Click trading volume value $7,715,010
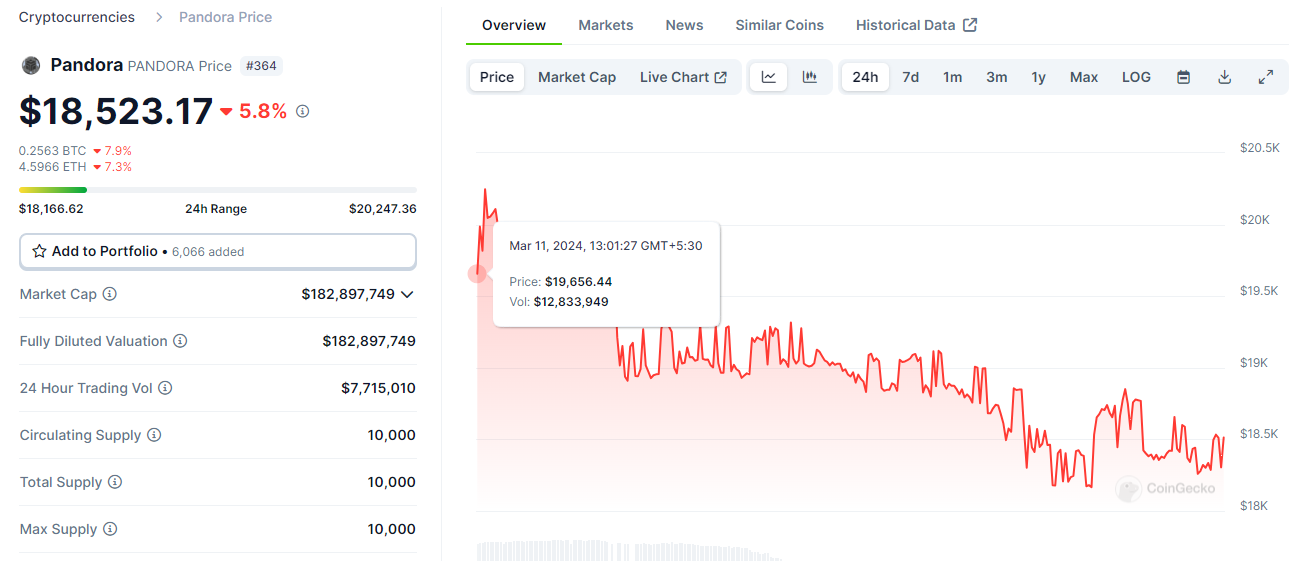Screen dimensions: 1305x561 [378, 388]
